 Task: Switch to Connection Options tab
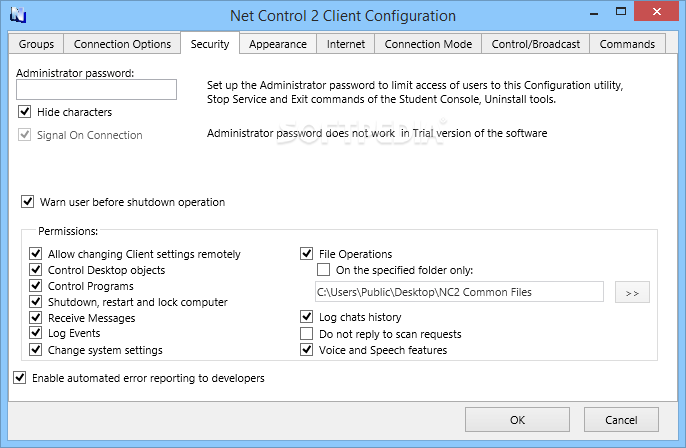click(122, 44)
